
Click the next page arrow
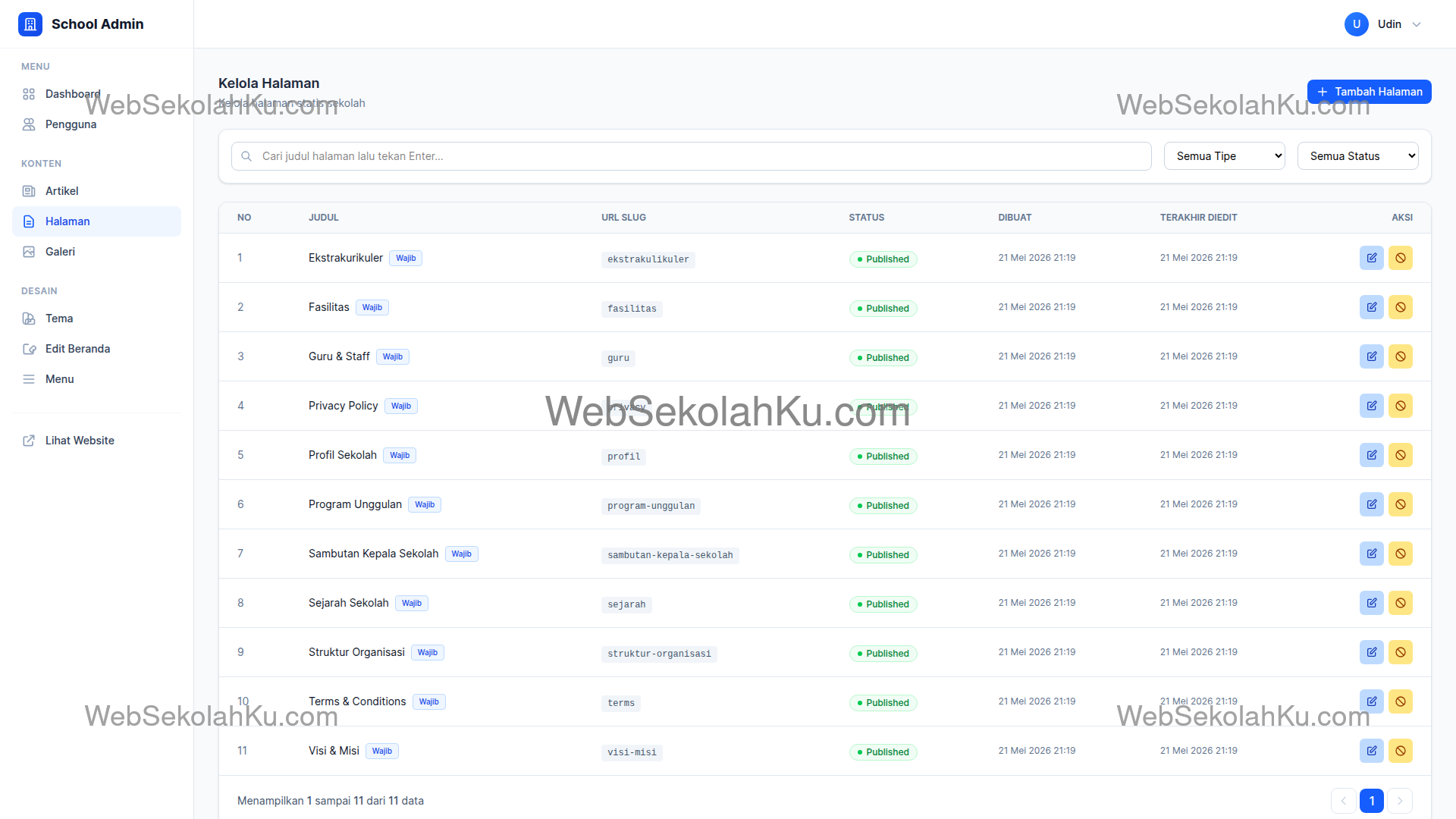[1400, 801]
